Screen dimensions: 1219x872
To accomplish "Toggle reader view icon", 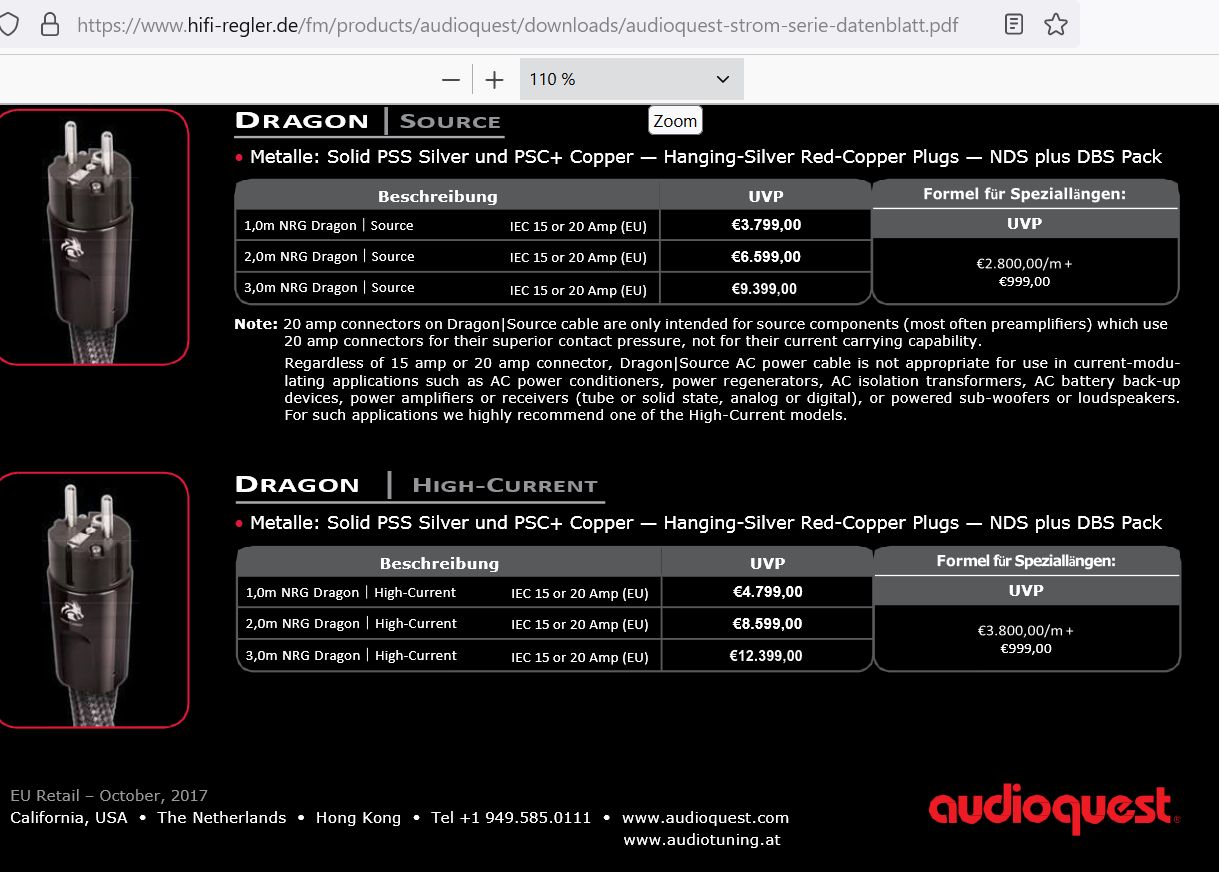I will coord(1014,25).
